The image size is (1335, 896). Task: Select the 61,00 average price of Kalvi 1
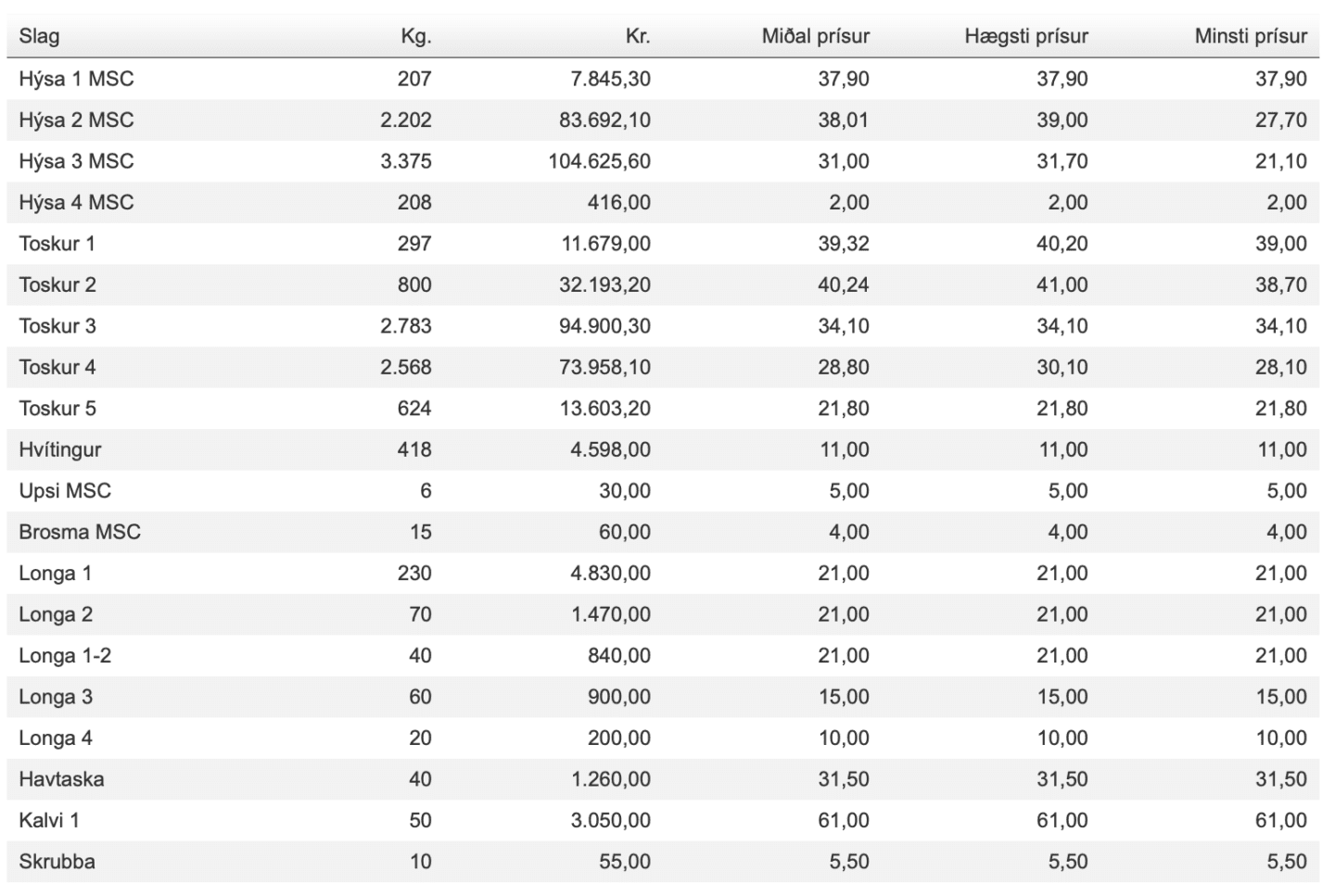point(844,820)
